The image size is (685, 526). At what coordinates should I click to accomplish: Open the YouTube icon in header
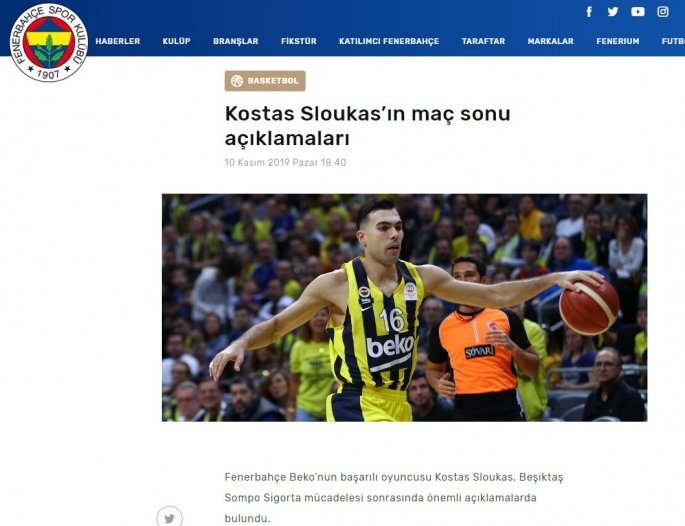(638, 12)
